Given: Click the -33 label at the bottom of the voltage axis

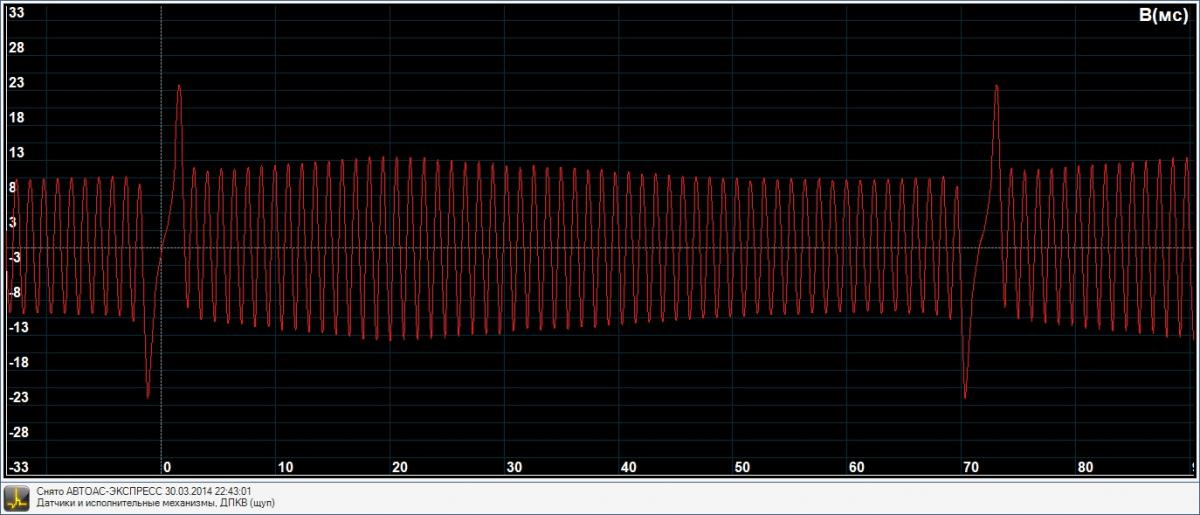Looking at the screenshot, I should click(18, 467).
